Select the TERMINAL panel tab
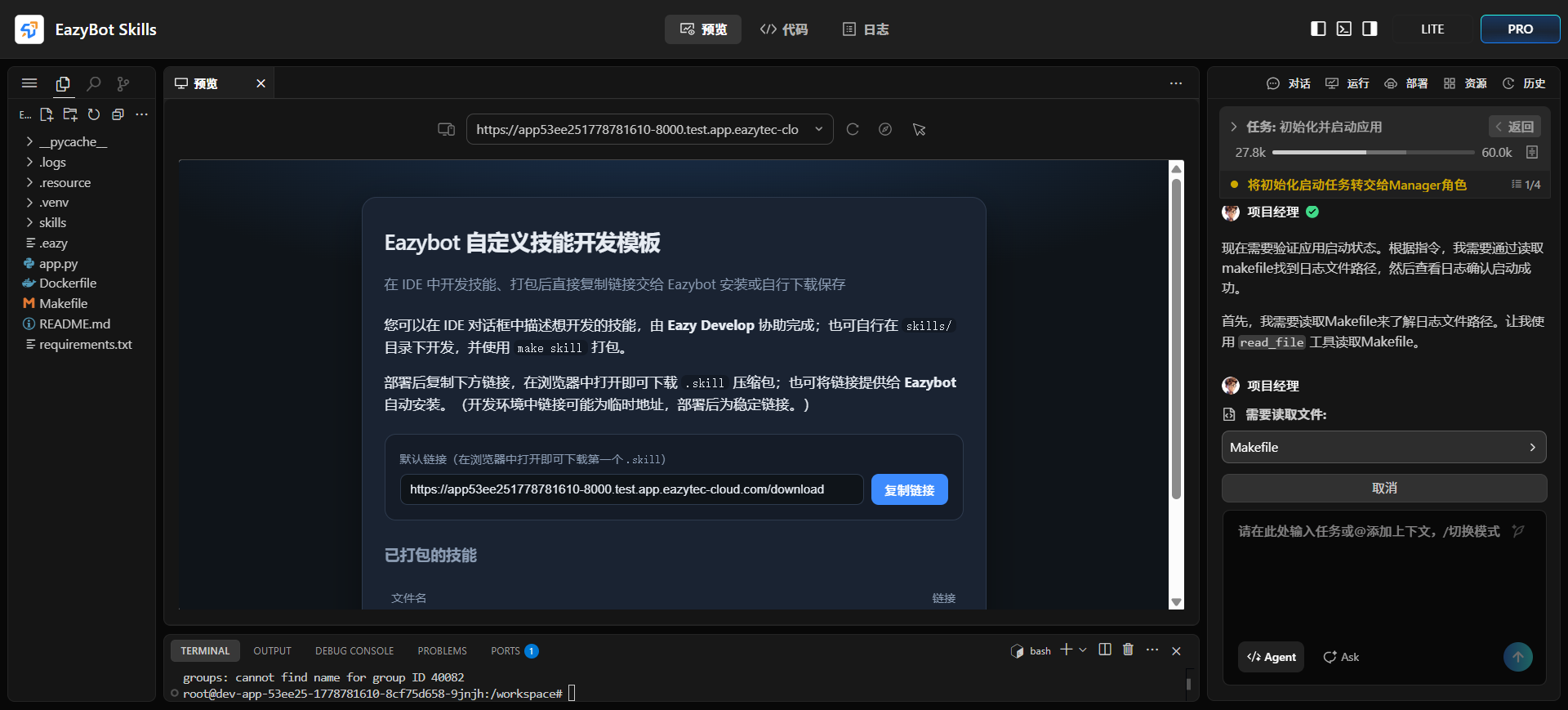1568x710 pixels. click(x=205, y=651)
